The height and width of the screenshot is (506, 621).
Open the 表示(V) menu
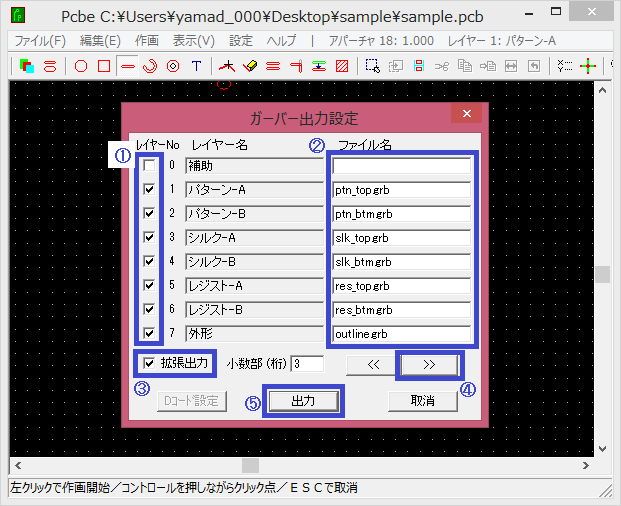coord(194,41)
